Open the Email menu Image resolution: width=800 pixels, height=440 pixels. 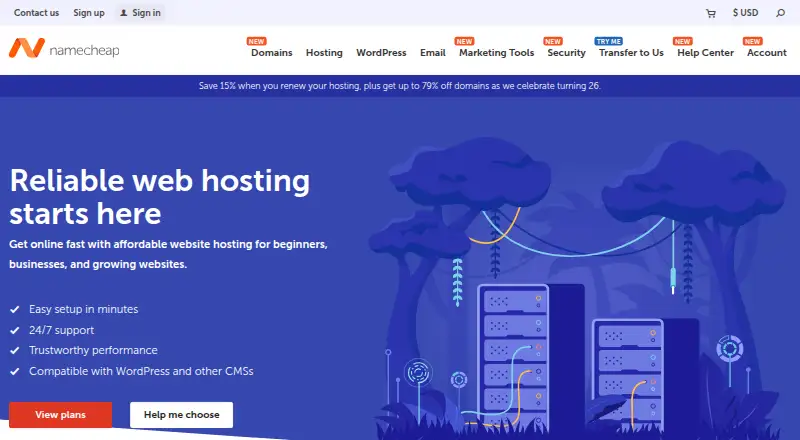[433, 53]
